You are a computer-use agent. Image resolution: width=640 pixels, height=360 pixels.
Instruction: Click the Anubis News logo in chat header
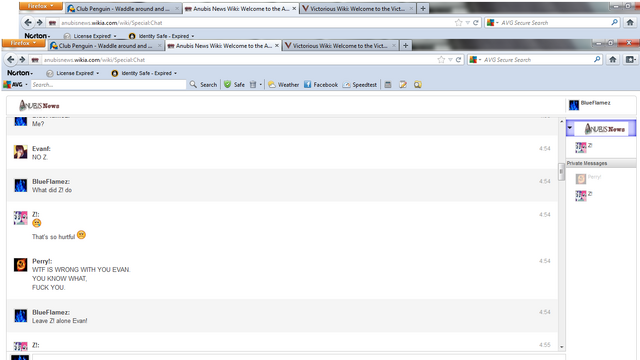pyautogui.click(x=39, y=106)
